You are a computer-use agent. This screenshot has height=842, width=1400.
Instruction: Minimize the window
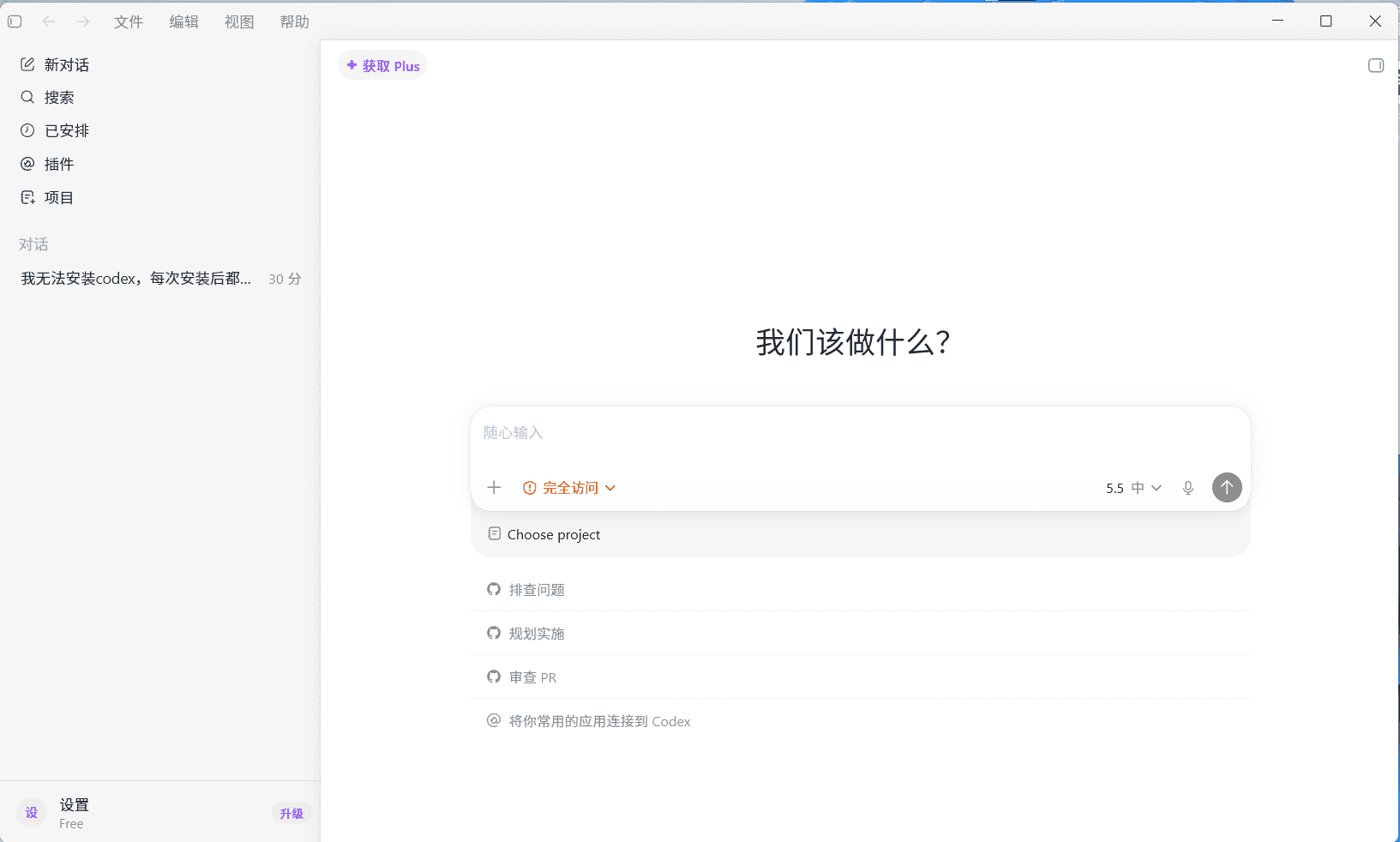[x=1277, y=21]
